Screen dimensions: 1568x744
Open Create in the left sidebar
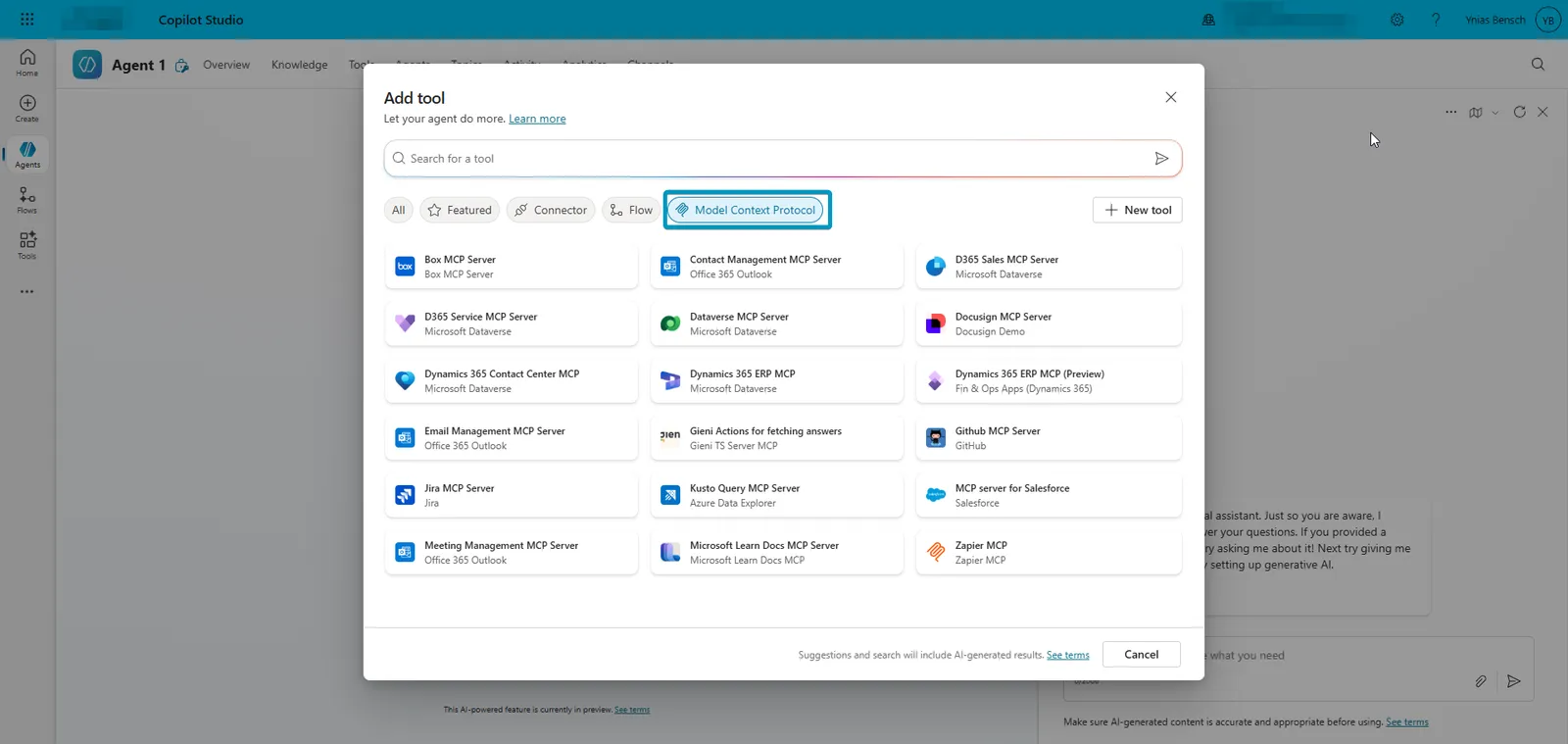[x=27, y=108]
